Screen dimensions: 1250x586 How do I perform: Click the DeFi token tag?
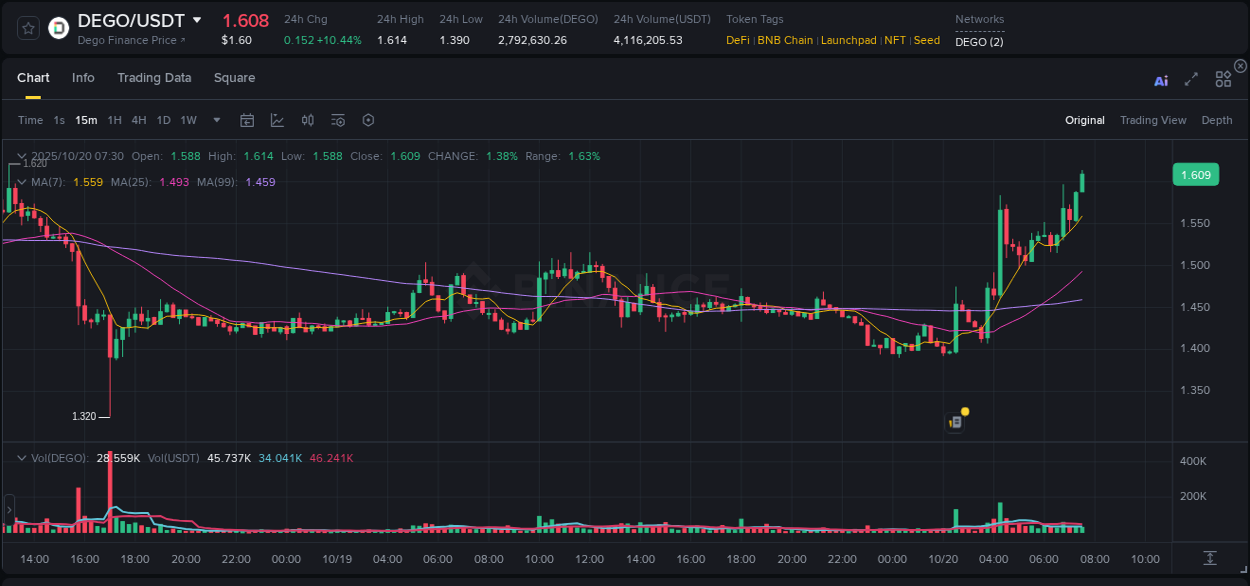click(x=738, y=40)
